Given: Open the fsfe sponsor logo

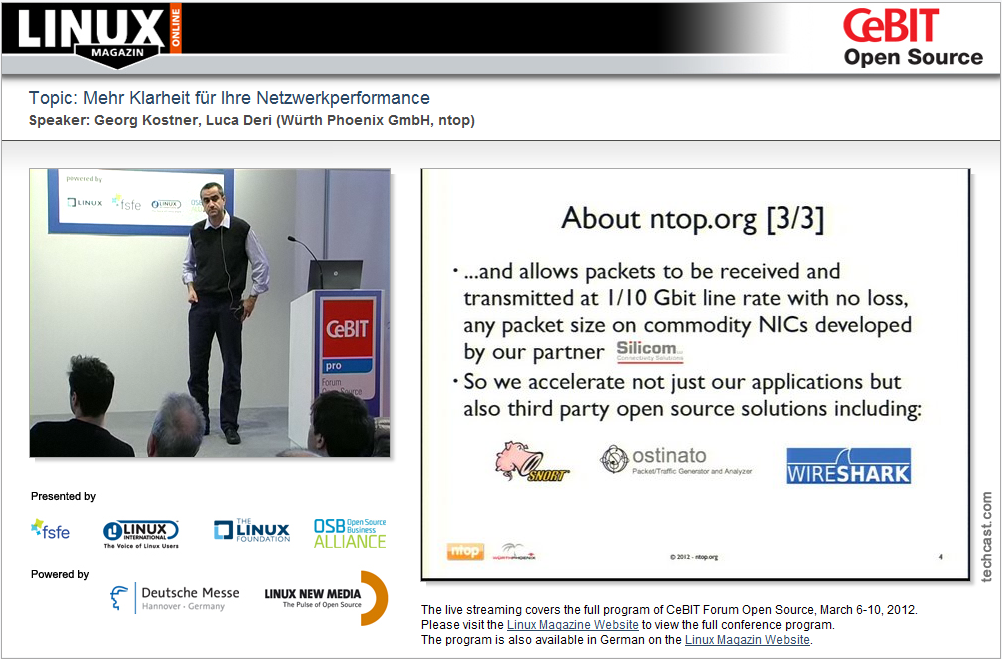Looking at the screenshot, I should pyautogui.click(x=50, y=529).
